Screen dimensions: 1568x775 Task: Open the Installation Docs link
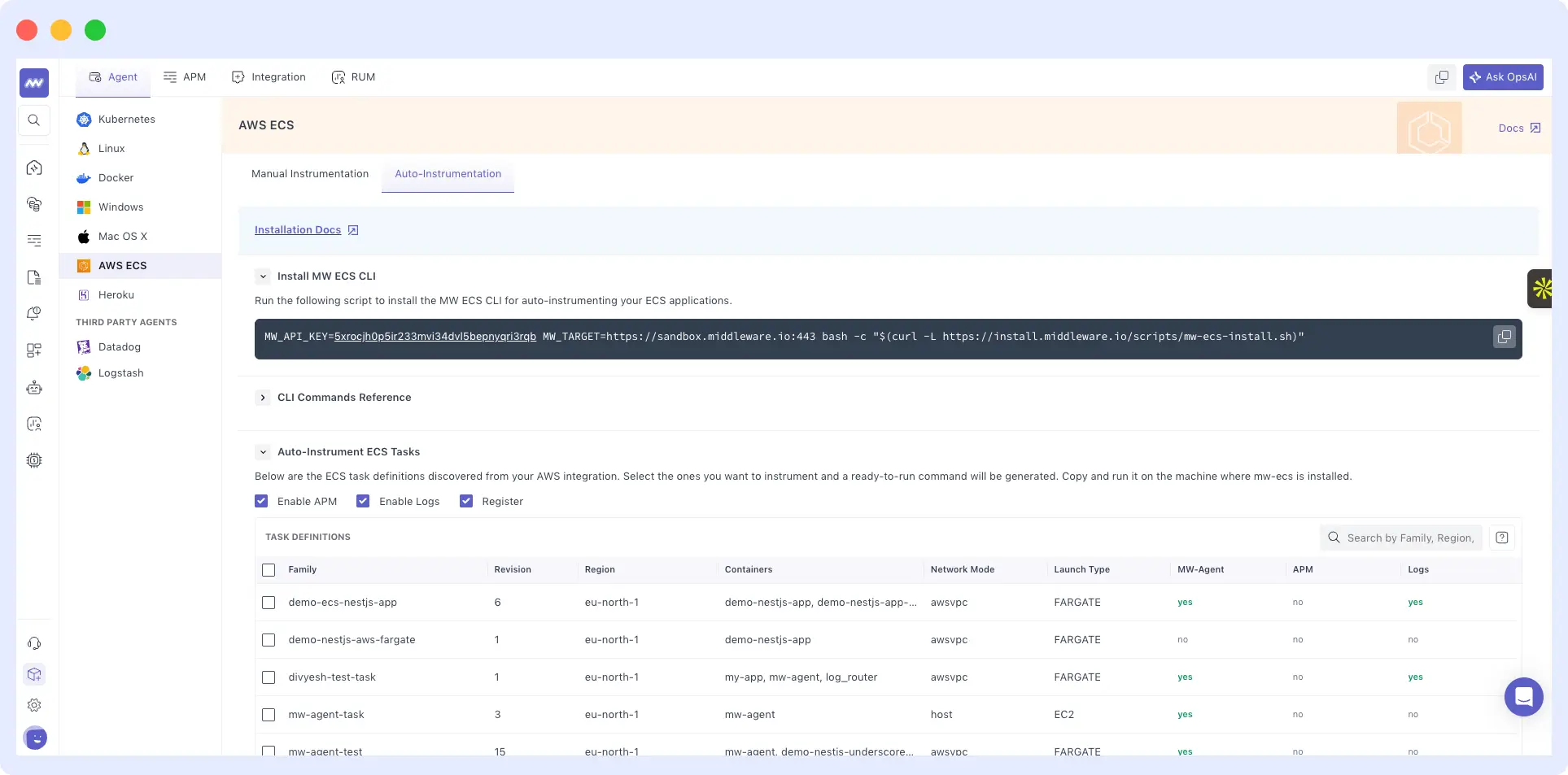306,230
